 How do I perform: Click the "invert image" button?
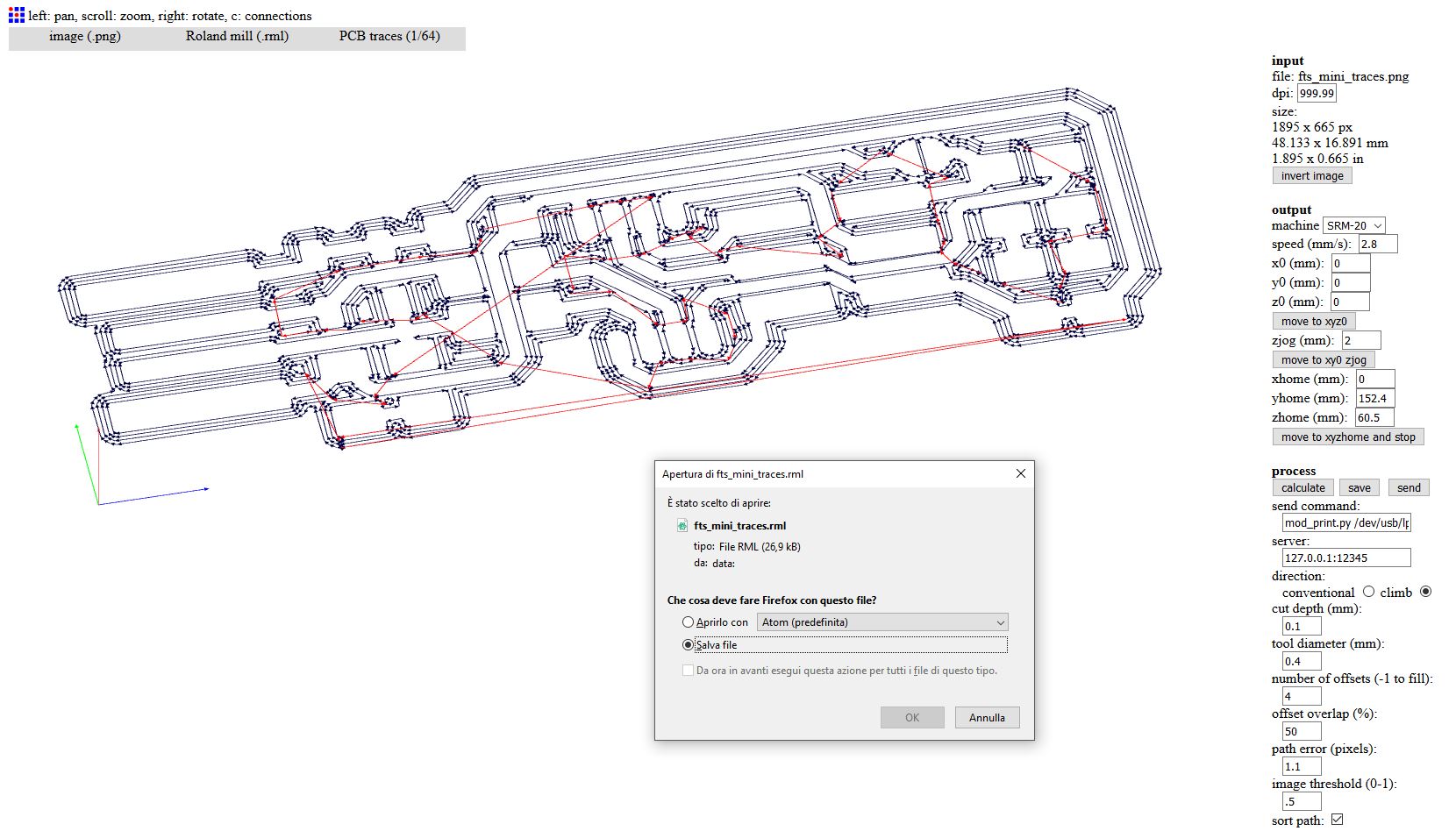[x=1311, y=175]
